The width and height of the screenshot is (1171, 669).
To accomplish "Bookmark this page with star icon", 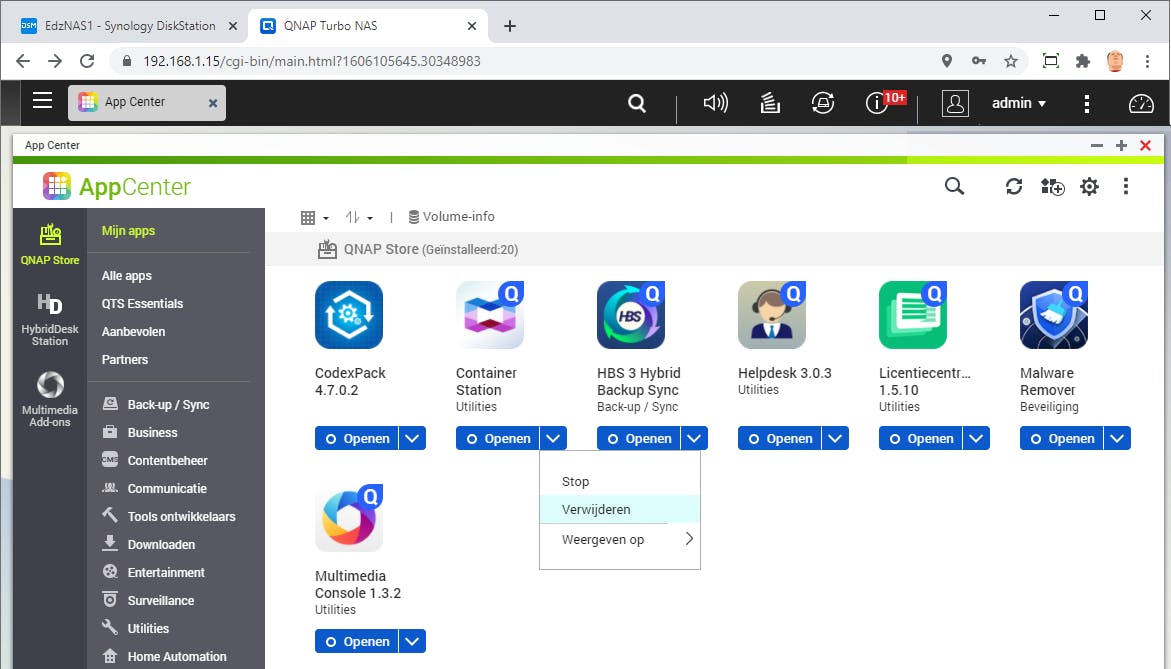I will point(1010,61).
